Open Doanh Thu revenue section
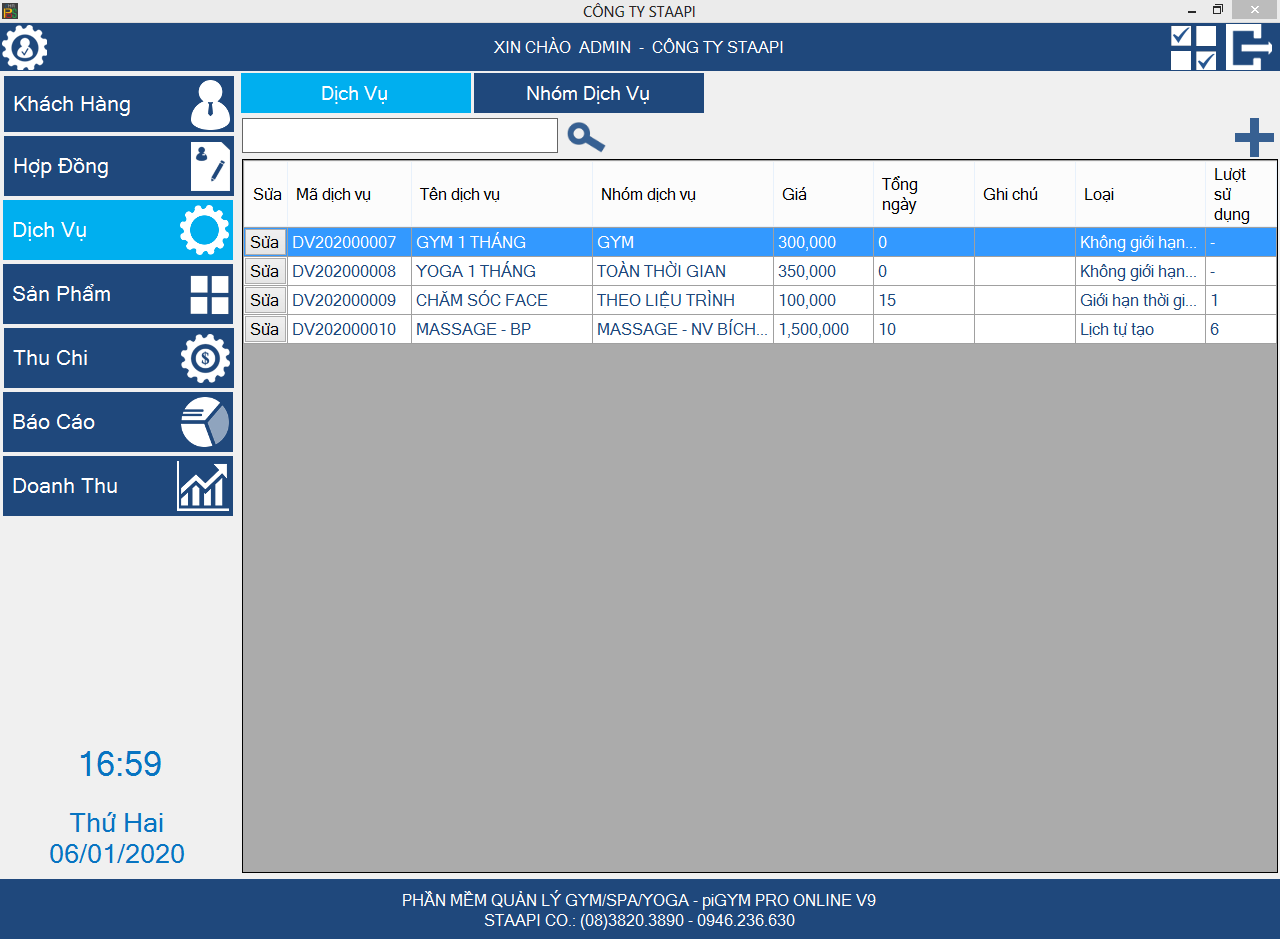Image resolution: width=1280 pixels, height=939 pixels. click(119, 486)
